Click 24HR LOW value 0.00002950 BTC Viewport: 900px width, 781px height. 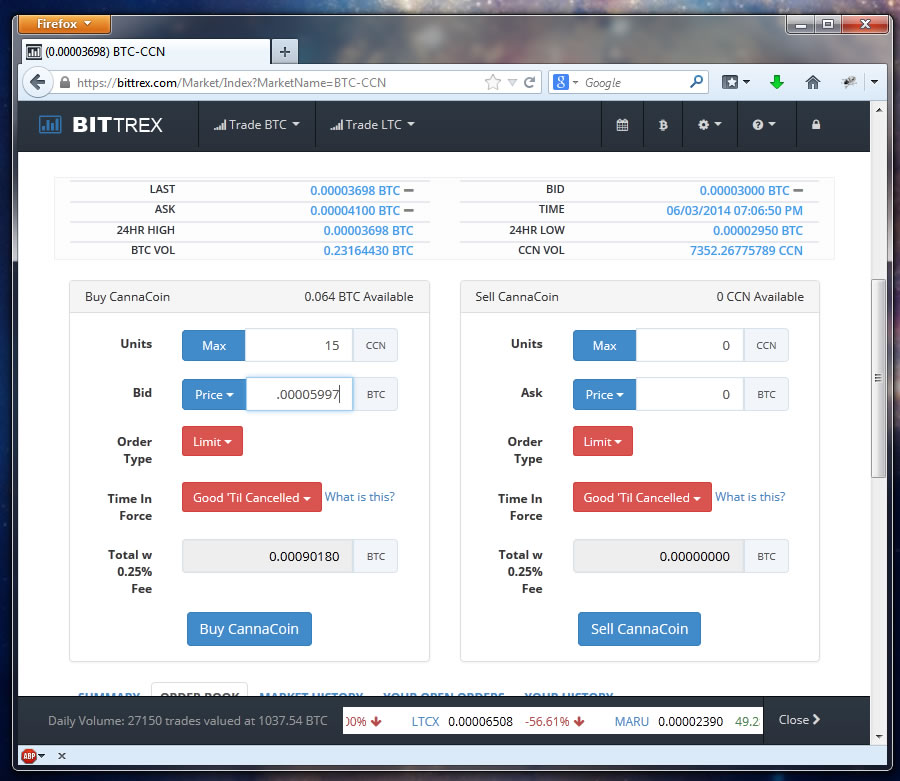[x=758, y=231]
